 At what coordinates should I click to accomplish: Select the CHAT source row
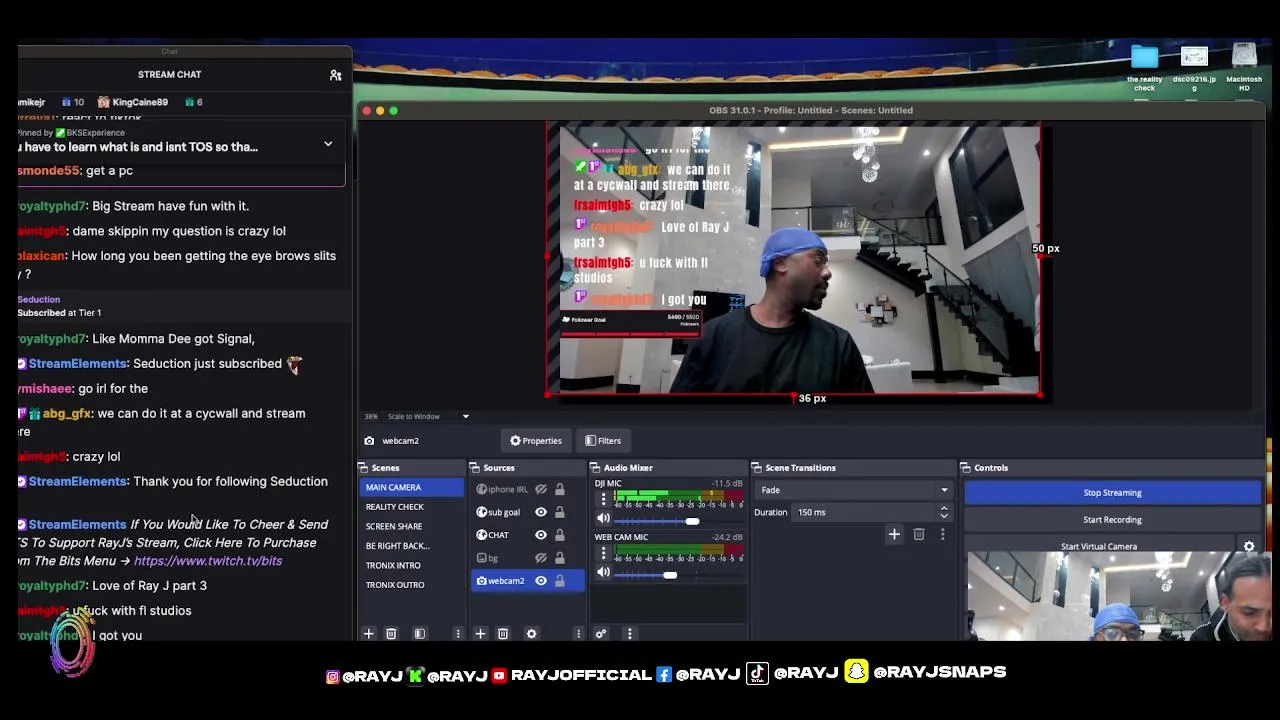[x=528, y=535]
